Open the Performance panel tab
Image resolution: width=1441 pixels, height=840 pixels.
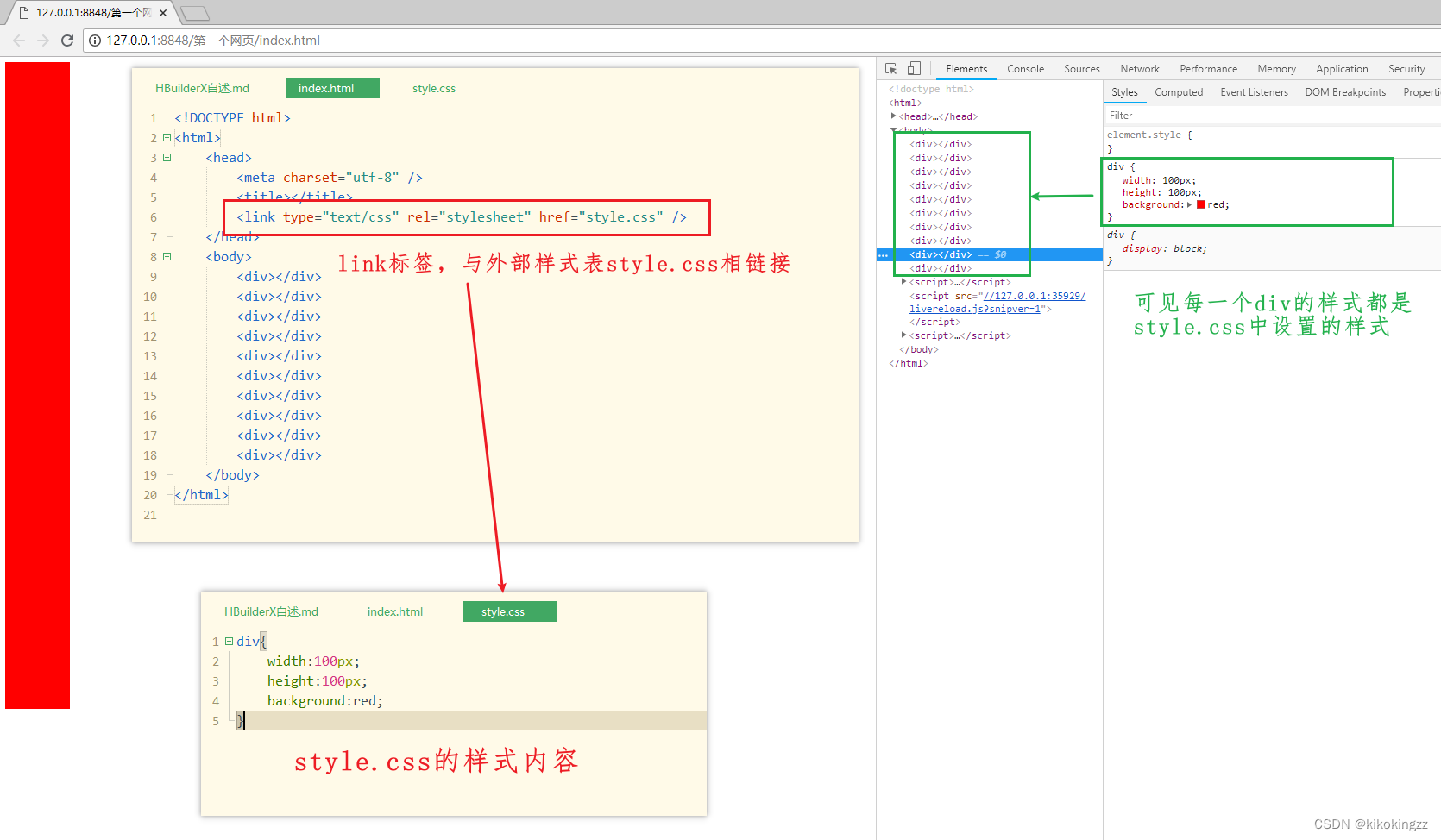pyautogui.click(x=1208, y=69)
